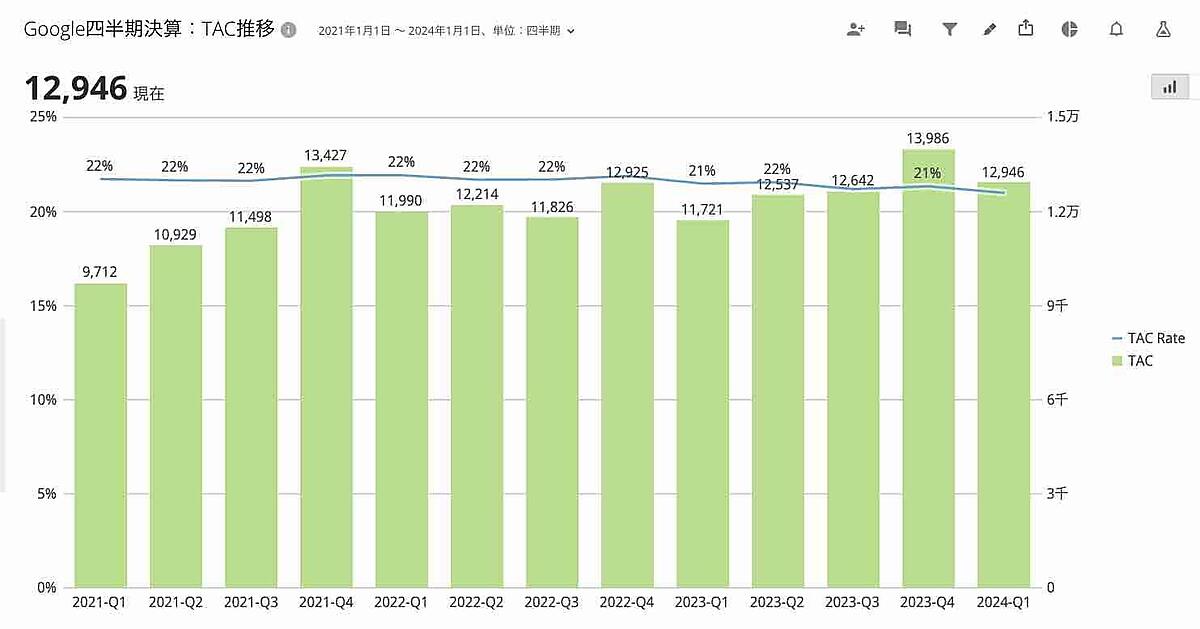Screen dimensions: 1200x629
Task: Toggle TAC series in legend
Action: click(1132, 360)
